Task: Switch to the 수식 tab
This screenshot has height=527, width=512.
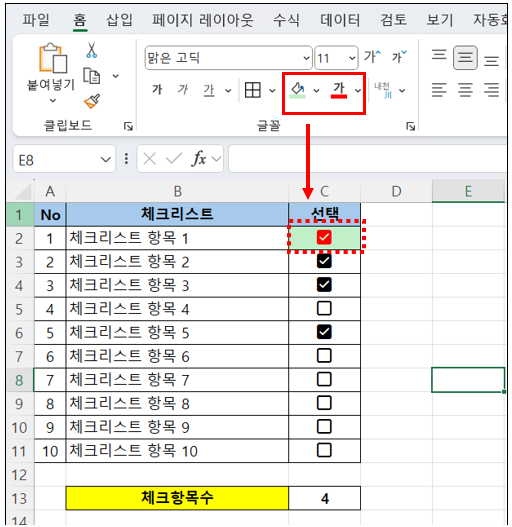Action: pyautogui.click(x=286, y=20)
